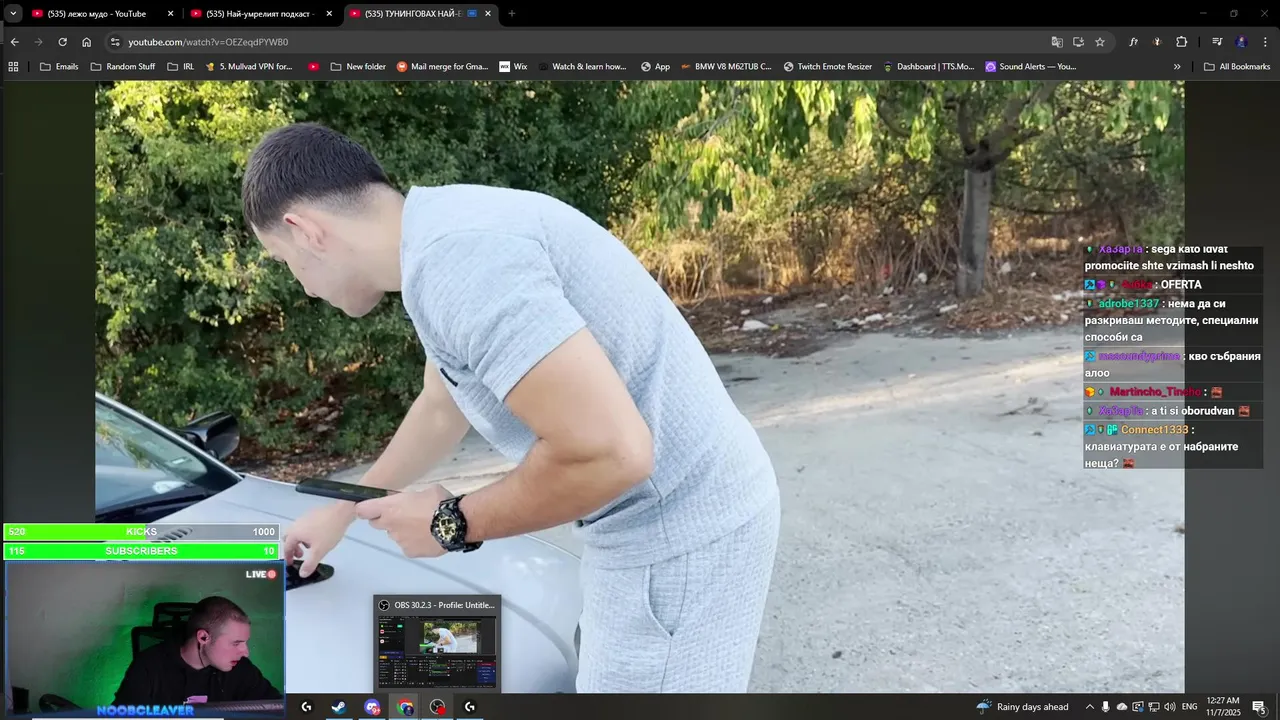Open the cloud sync tray icon

coord(1122,707)
